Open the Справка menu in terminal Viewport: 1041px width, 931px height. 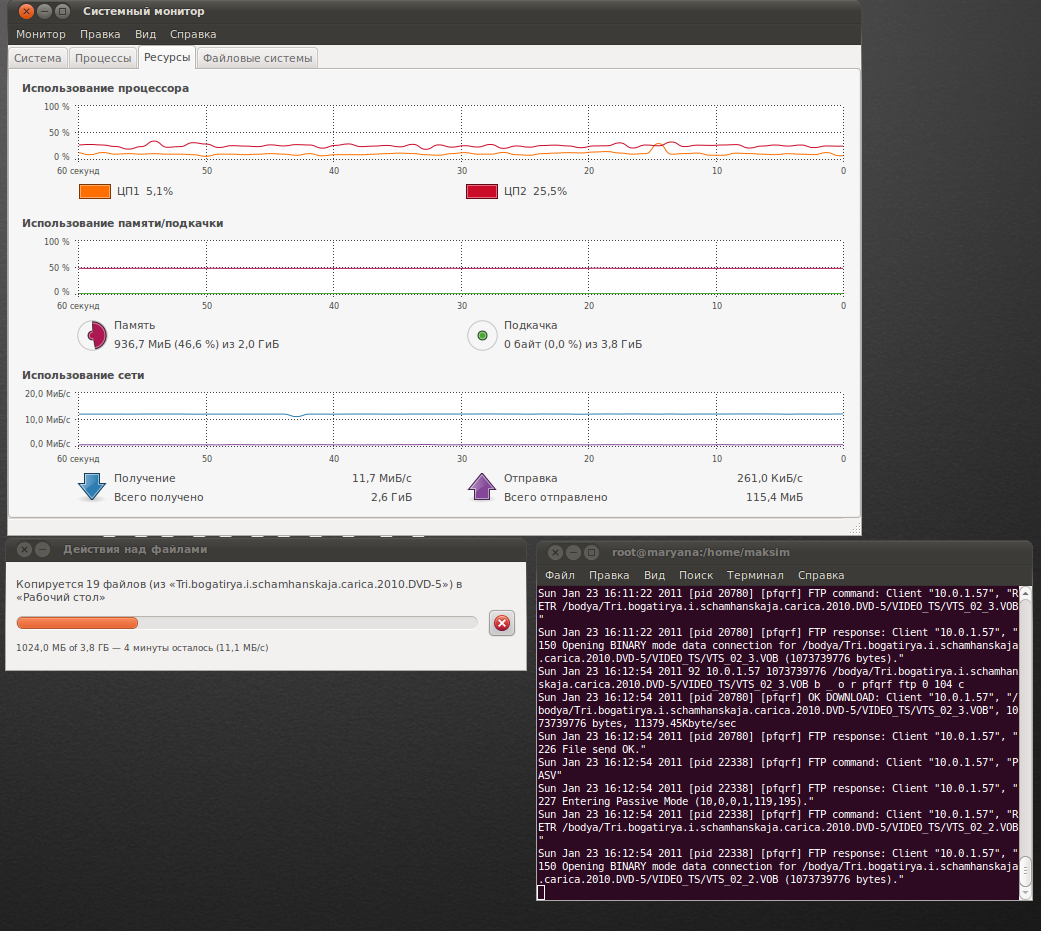821,575
